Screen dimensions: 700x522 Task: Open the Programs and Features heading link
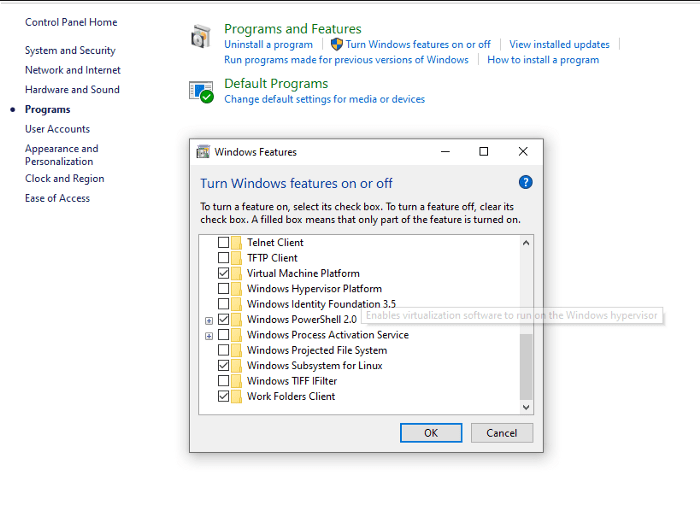[293, 29]
